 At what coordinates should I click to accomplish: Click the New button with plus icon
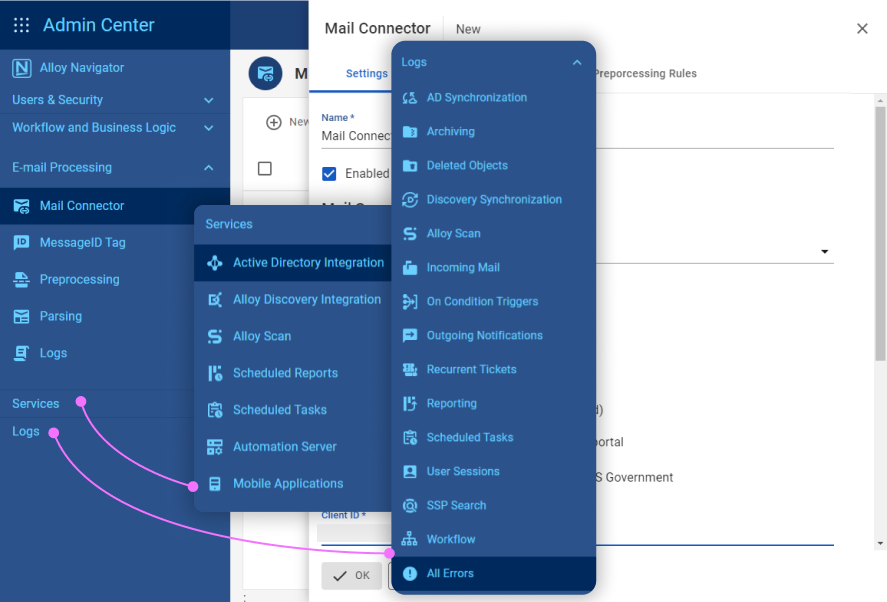[x=287, y=122]
